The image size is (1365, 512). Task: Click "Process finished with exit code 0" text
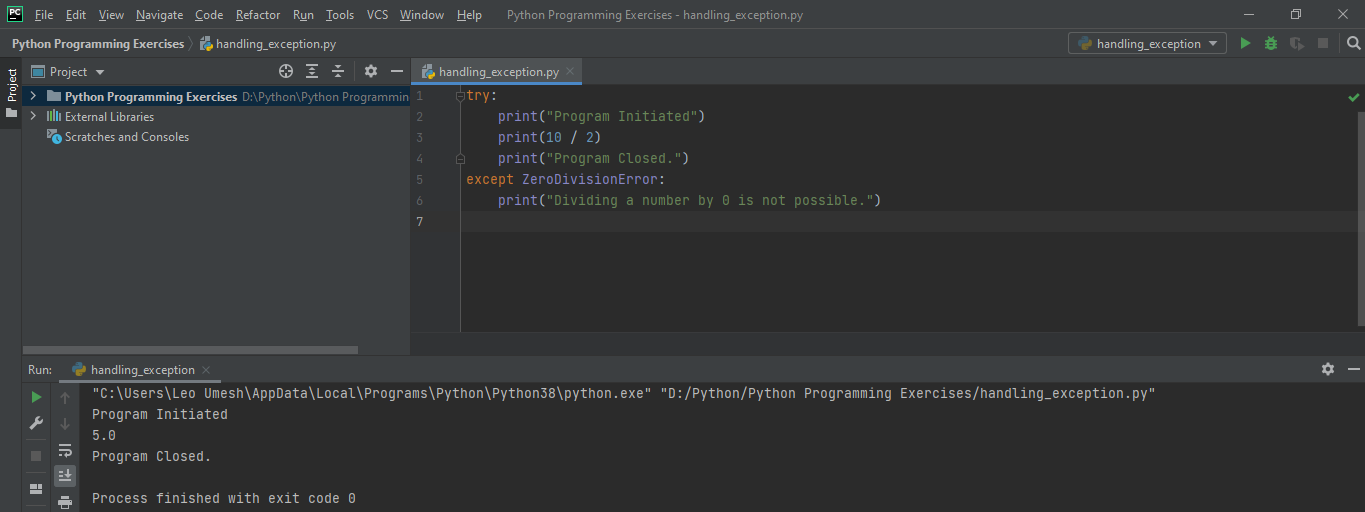tap(224, 498)
